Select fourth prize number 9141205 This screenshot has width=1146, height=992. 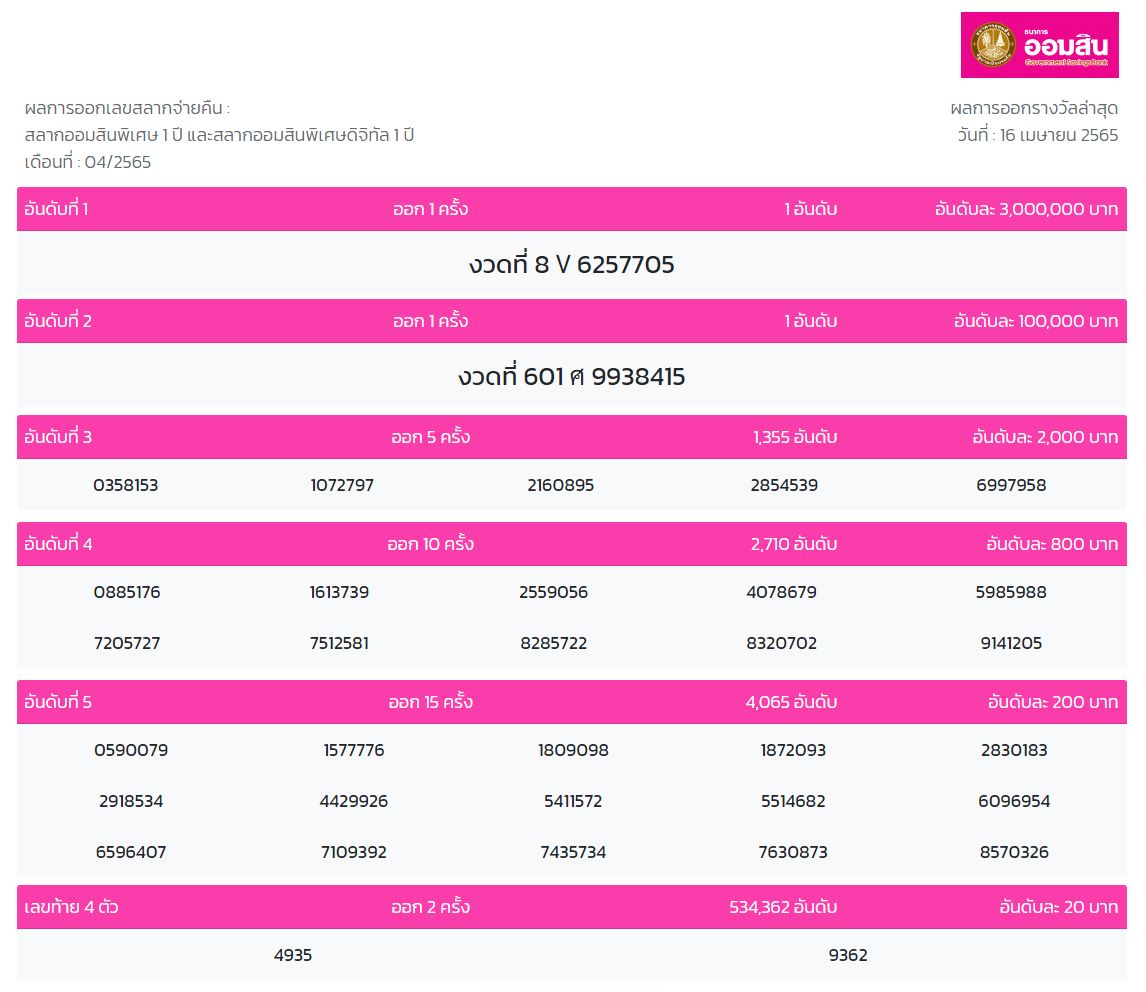pyautogui.click(x=1012, y=643)
